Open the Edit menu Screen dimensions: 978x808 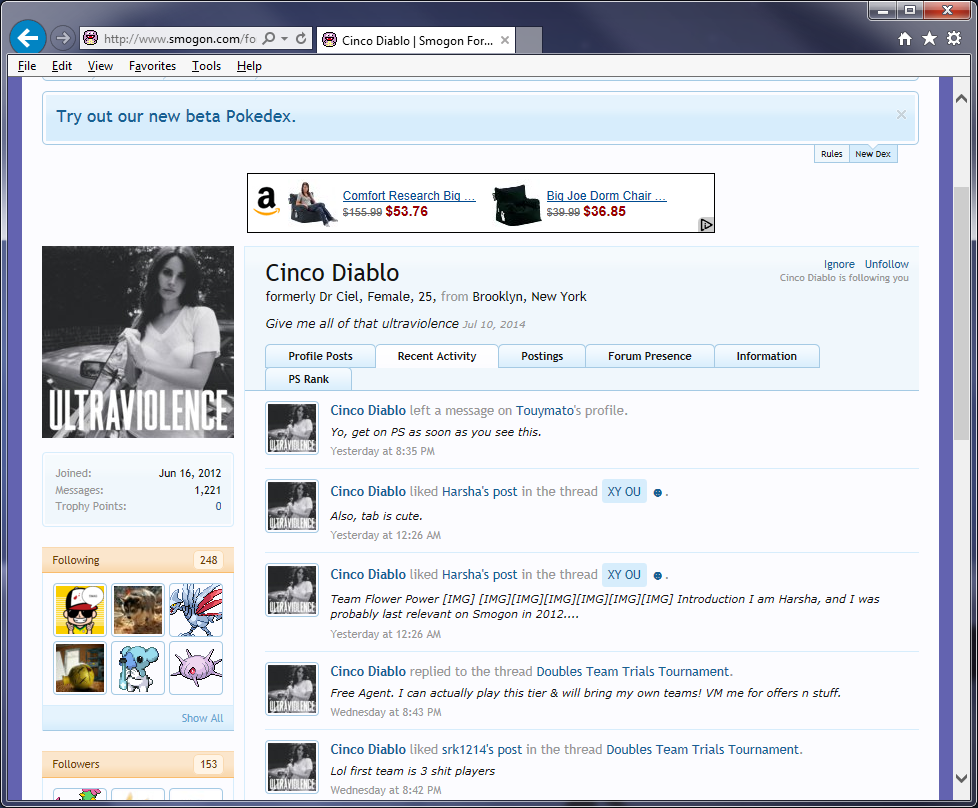(62, 66)
